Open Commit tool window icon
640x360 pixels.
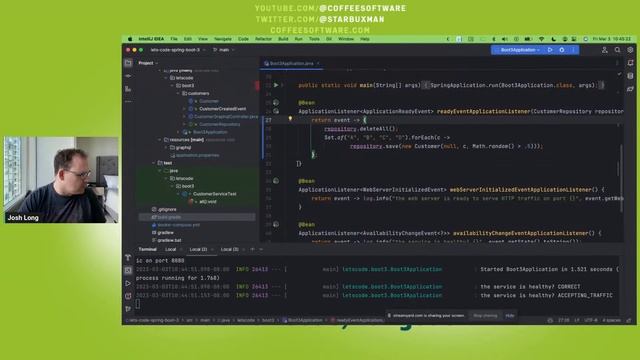[x=128, y=76]
